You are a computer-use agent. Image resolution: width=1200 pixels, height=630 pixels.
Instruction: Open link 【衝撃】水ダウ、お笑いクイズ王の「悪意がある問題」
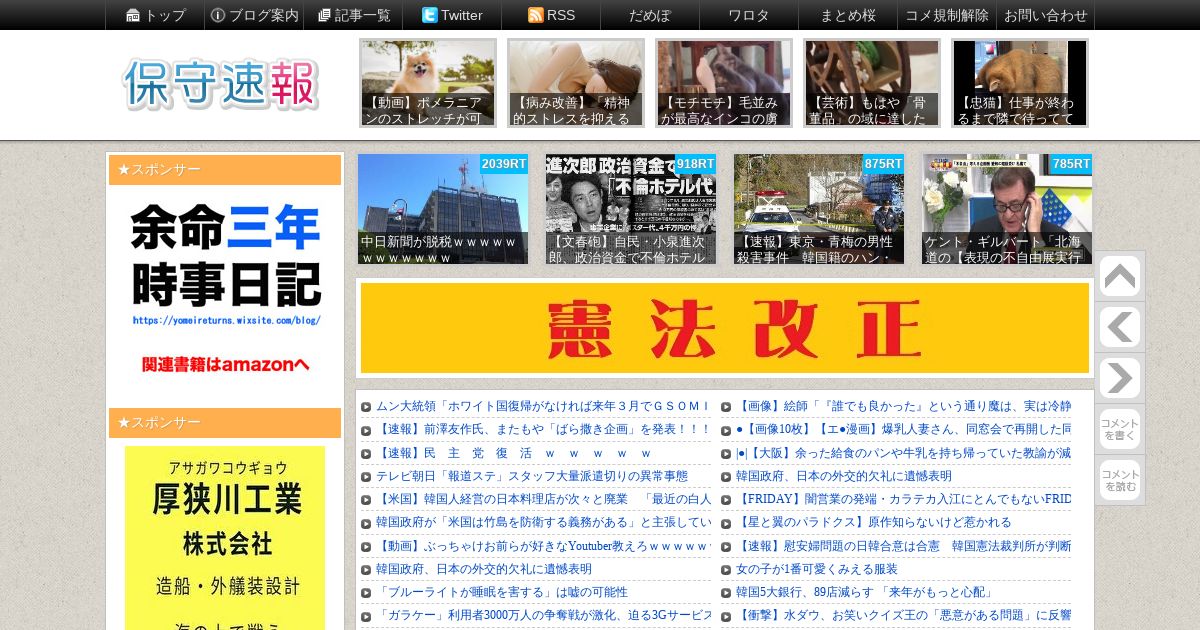pos(903,615)
